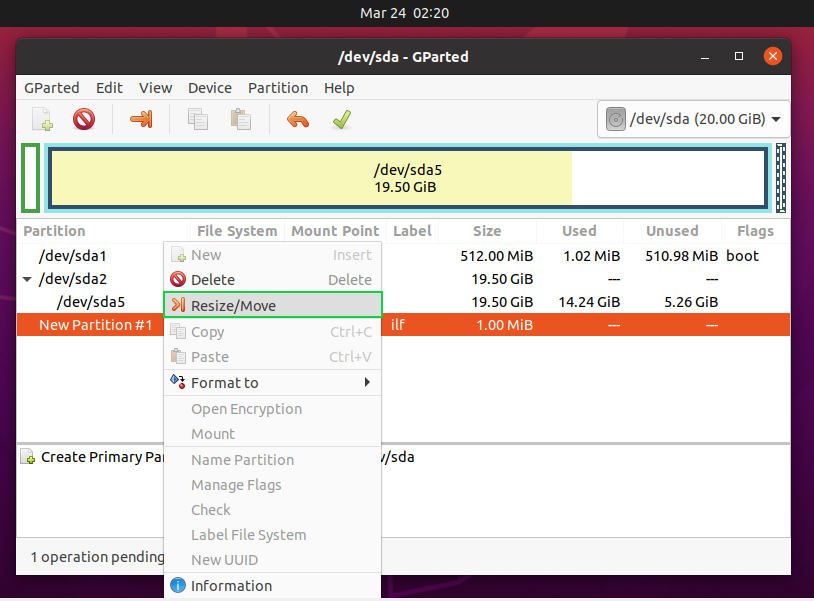Choose Resize/Move from the context menu
The image size is (814, 601).
pyautogui.click(x=273, y=305)
